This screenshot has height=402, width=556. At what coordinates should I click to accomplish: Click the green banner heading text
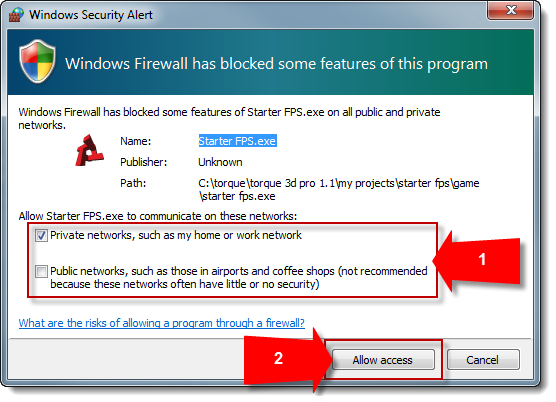[276, 64]
